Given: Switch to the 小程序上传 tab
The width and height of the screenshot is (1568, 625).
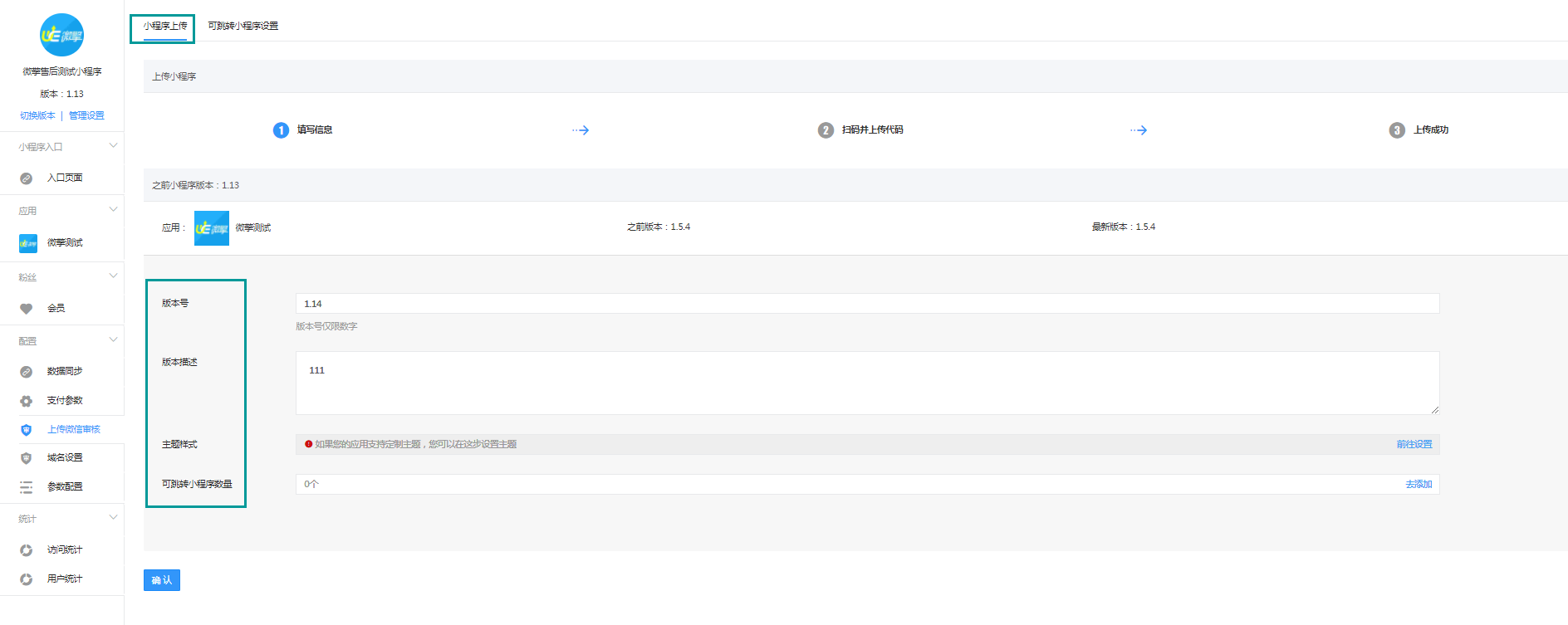Looking at the screenshot, I should tap(164, 27).
